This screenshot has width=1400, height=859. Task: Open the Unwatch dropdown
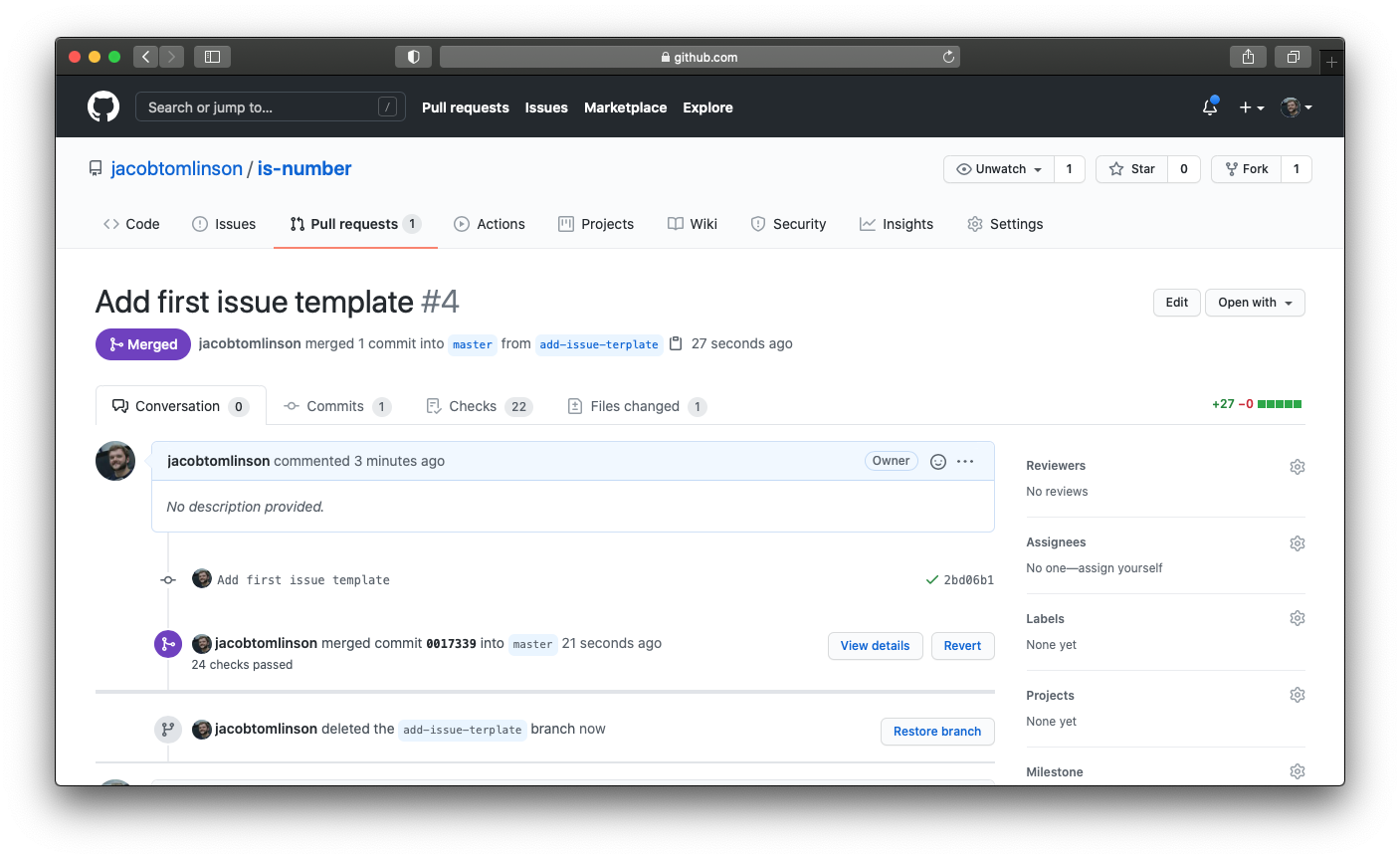[998, 169]
